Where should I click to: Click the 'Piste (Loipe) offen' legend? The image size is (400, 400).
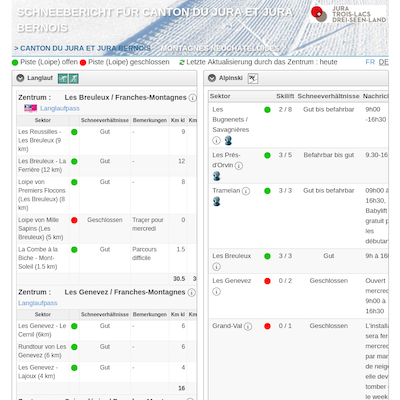45,62
